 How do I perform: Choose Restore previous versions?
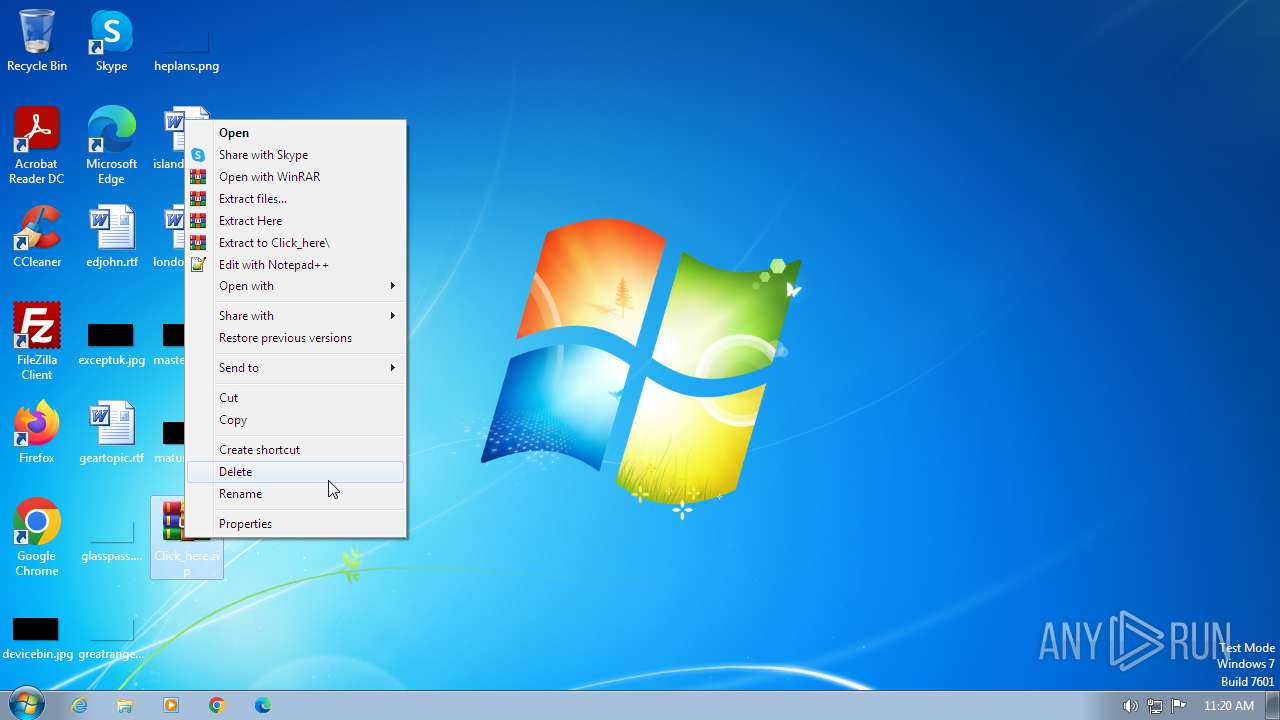tap(296, 338)
